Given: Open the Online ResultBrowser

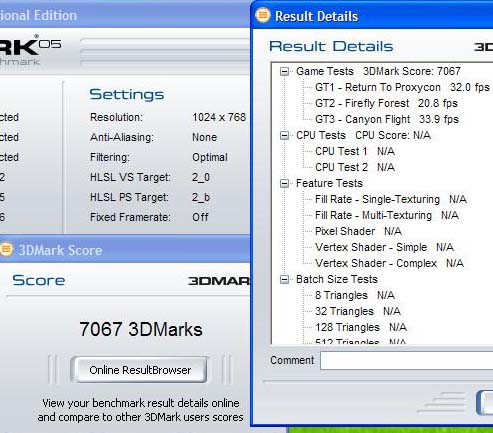Looking at the screenshot, I should coord(140,370).
